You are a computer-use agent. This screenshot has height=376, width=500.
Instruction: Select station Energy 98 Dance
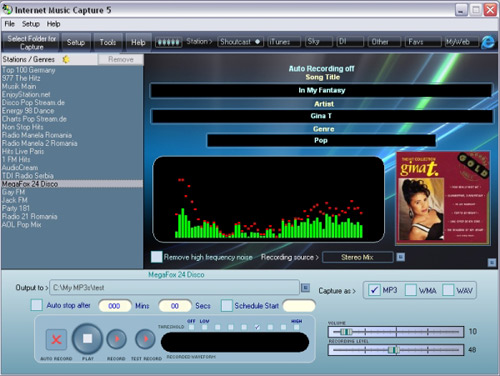72,111
